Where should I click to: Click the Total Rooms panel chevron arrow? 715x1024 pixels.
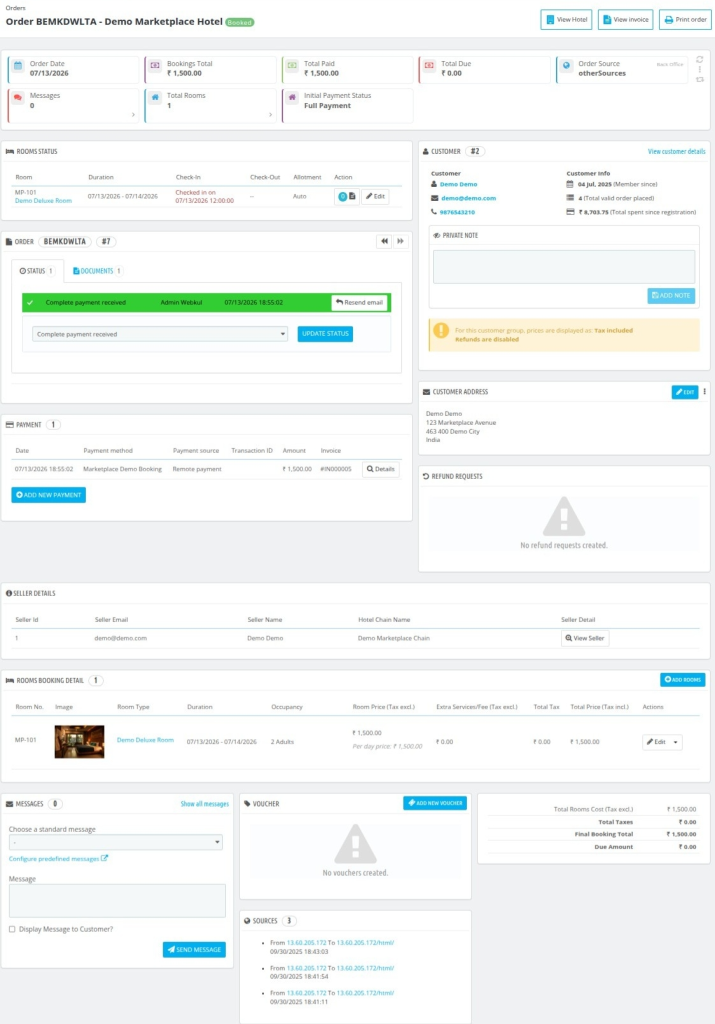[x=270, y=115]
